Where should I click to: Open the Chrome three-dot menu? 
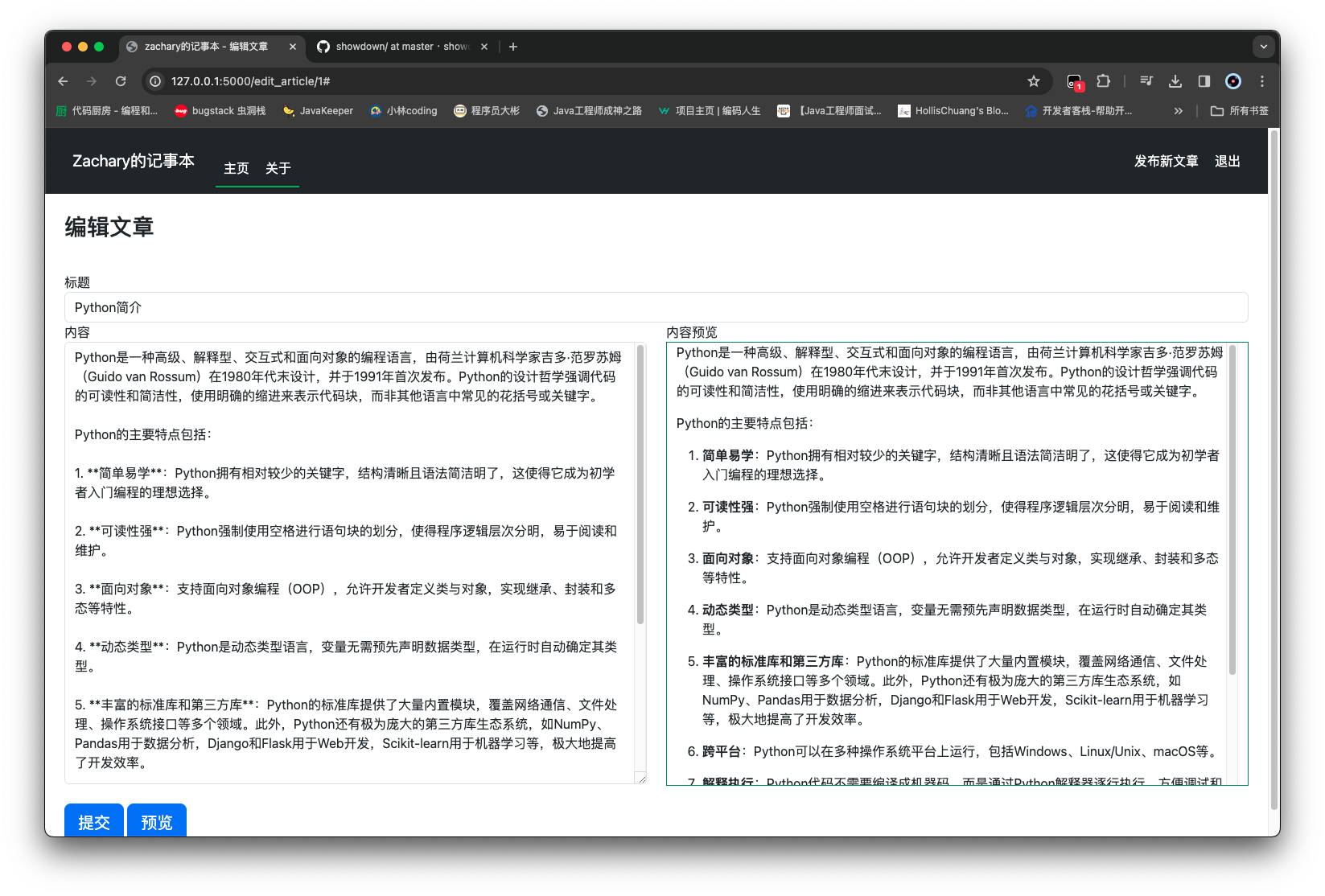(1262, 81)
